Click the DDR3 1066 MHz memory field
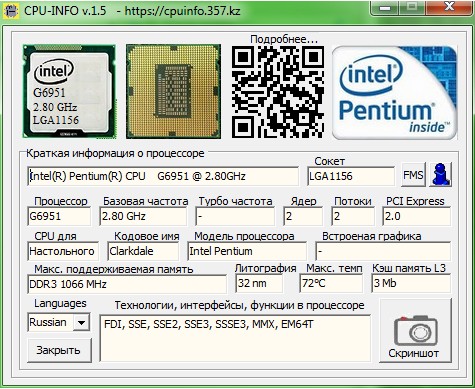The height and width of the screenshot is (389, 475). (127, 284)
